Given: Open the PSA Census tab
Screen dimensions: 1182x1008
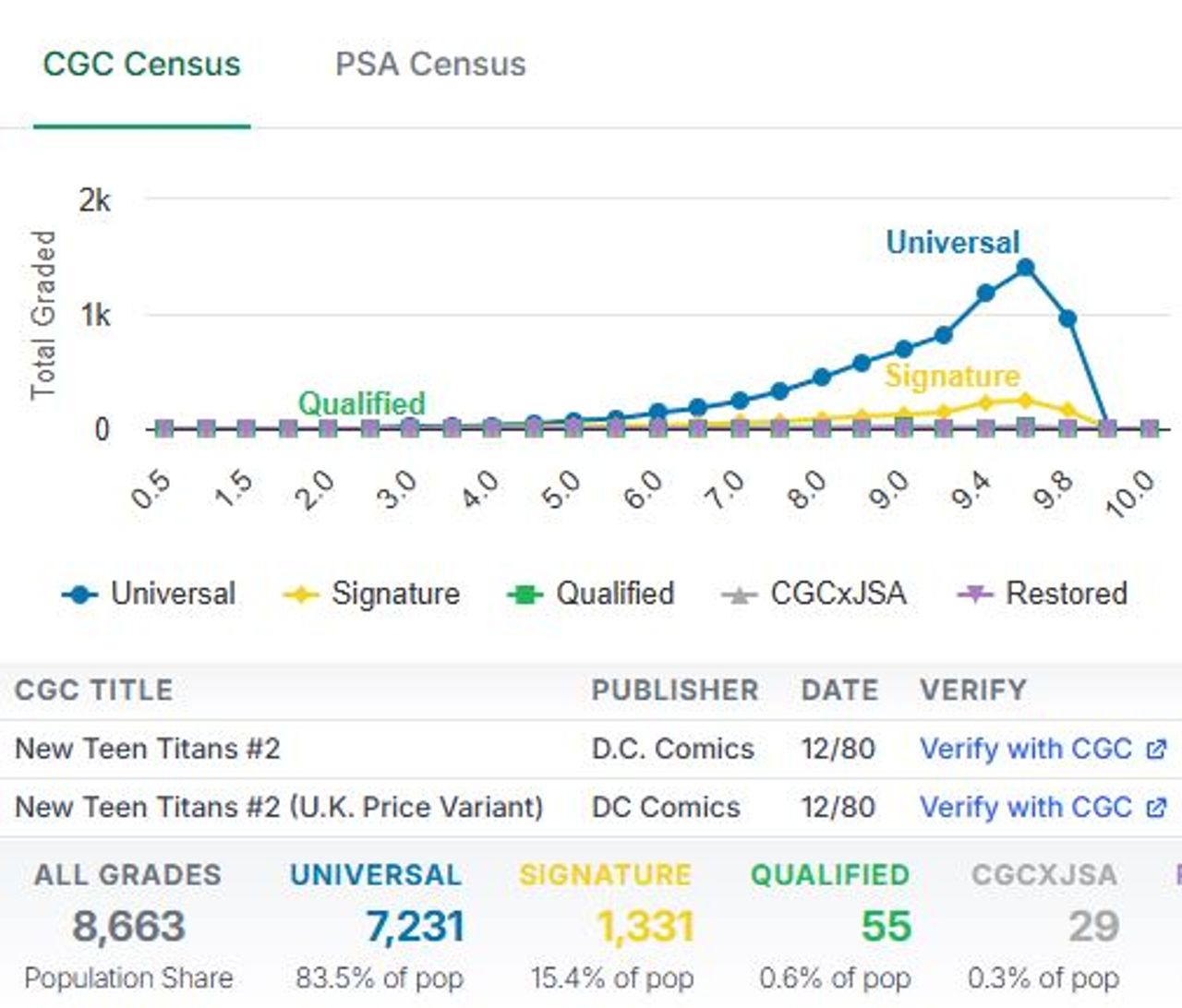Looking at the screenshot, I should (x=430, y=65).
